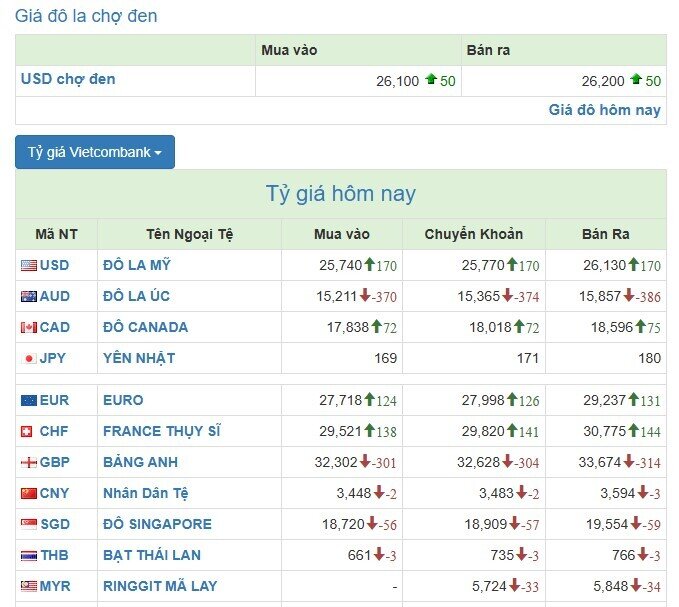Open the Nhân Dân Tệ currency link

point(146,493)
